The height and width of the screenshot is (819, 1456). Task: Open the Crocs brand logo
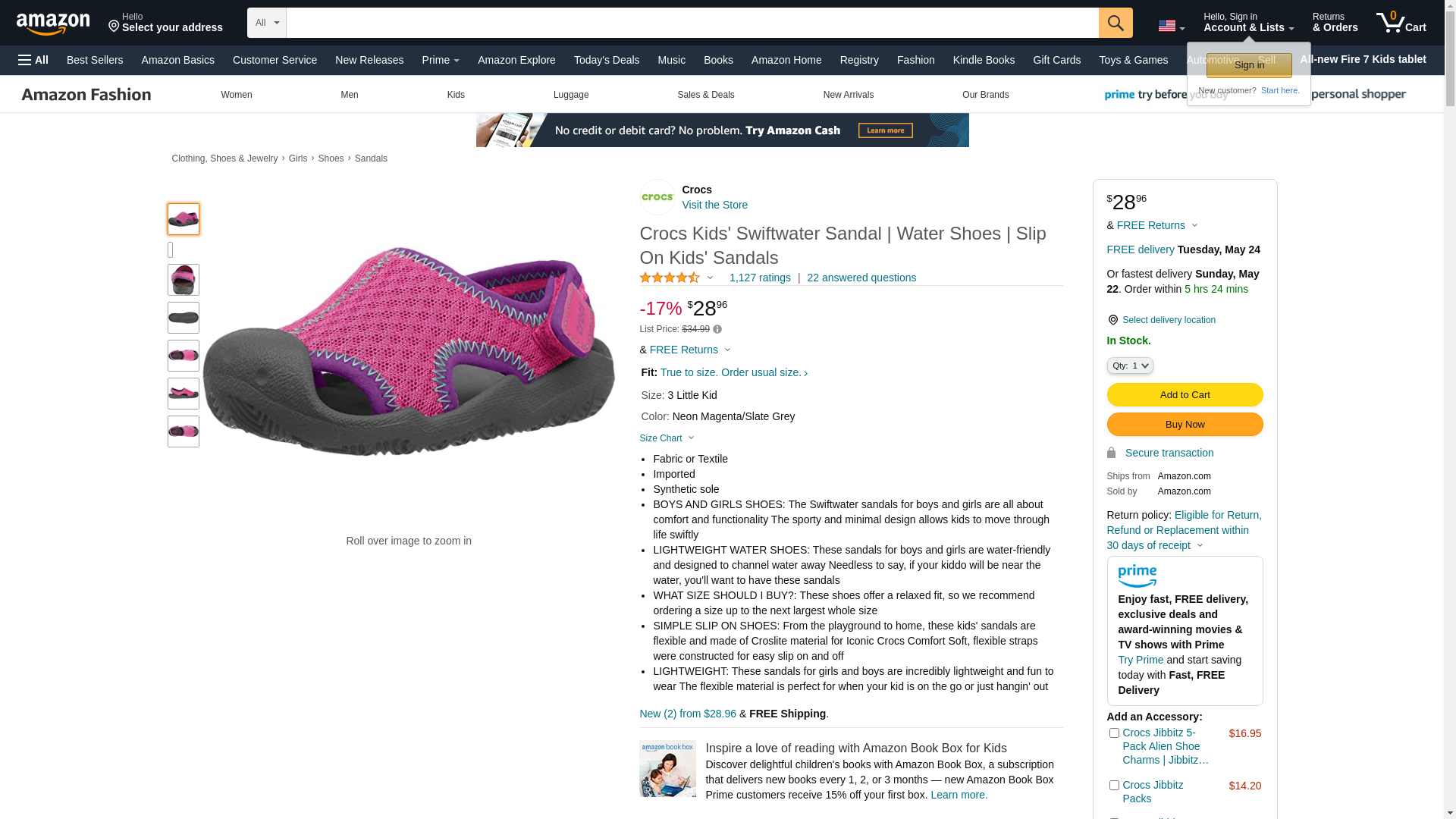tap(657, 197)
